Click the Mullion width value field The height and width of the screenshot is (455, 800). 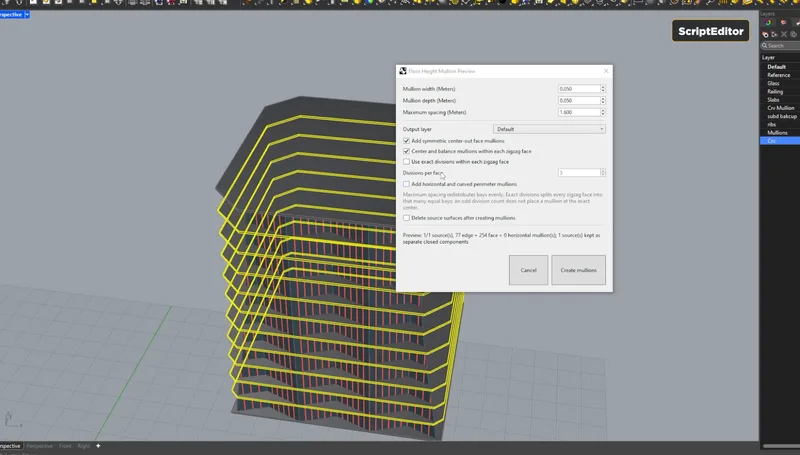click(x=579, y=89)
